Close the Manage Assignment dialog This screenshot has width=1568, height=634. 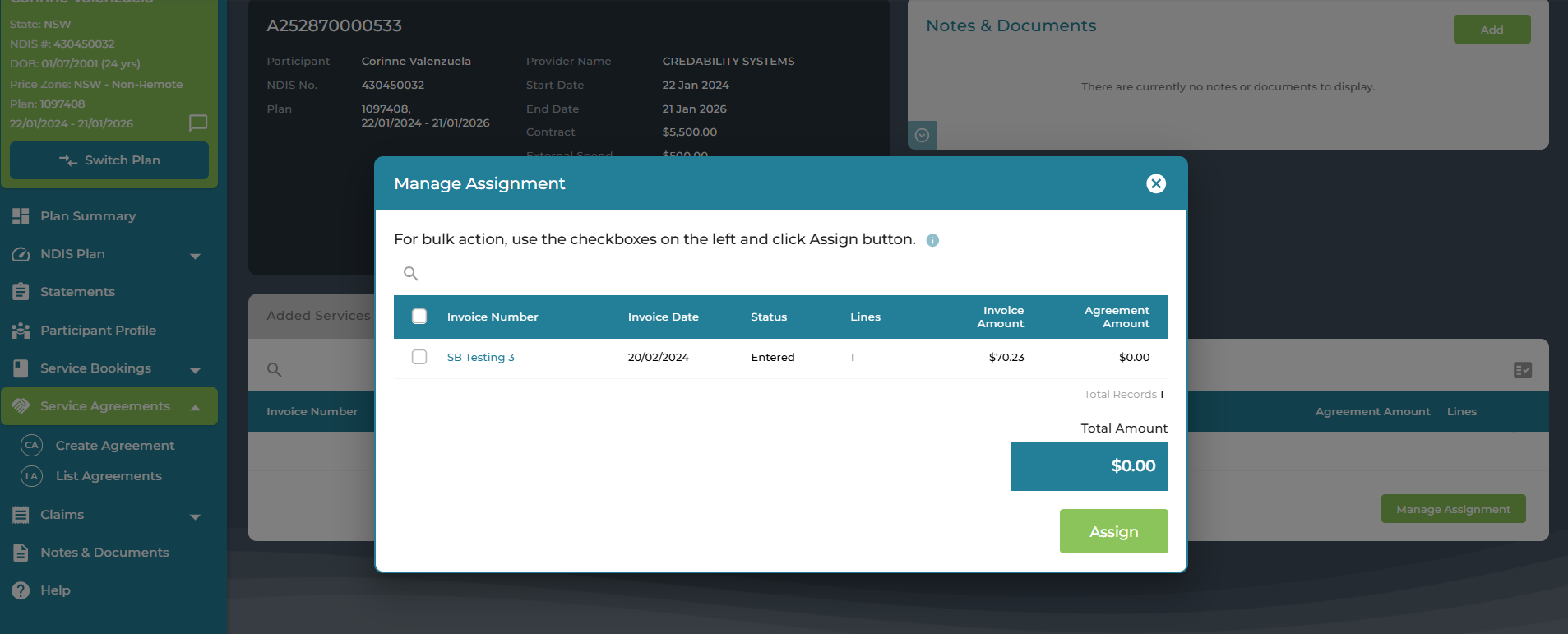(x=1155, y=183)
